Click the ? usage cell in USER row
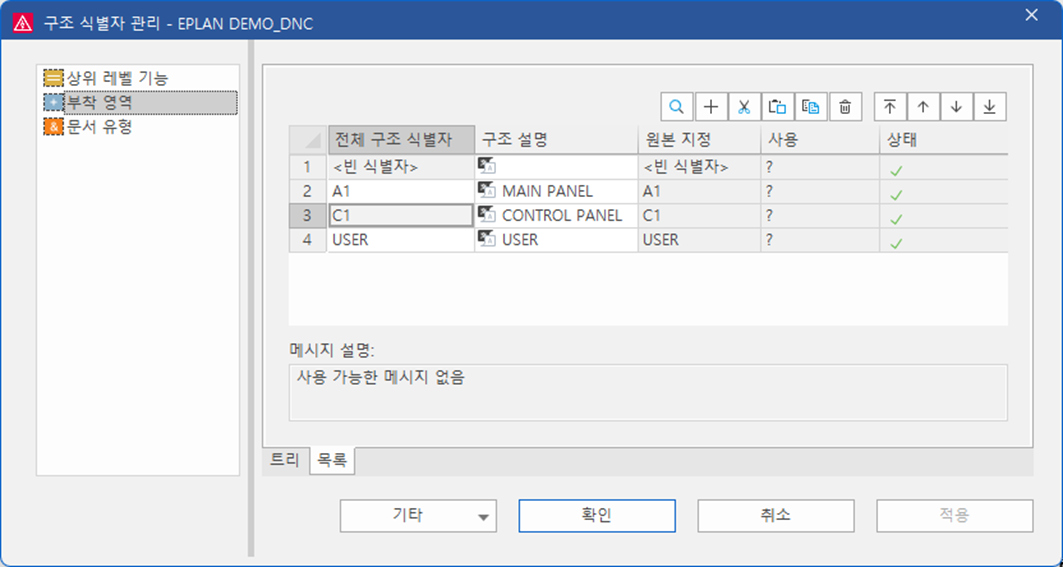This screenshot has width=1063, height=567. pos(820,240)
